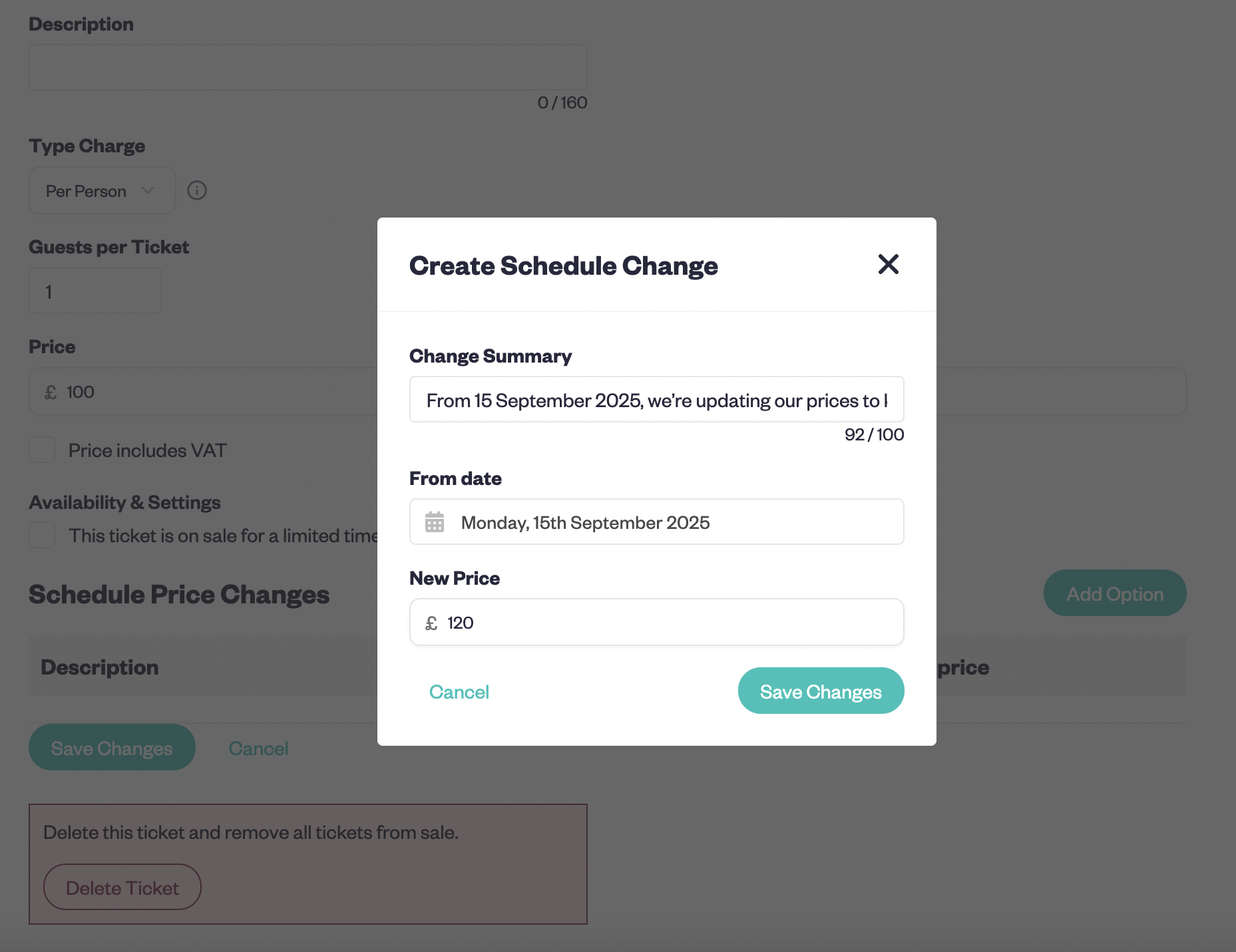The height and width of the screenshot is (952, 1236).
Task: Expand the Type Charge chevron arrow
Action: coord(148,190)
